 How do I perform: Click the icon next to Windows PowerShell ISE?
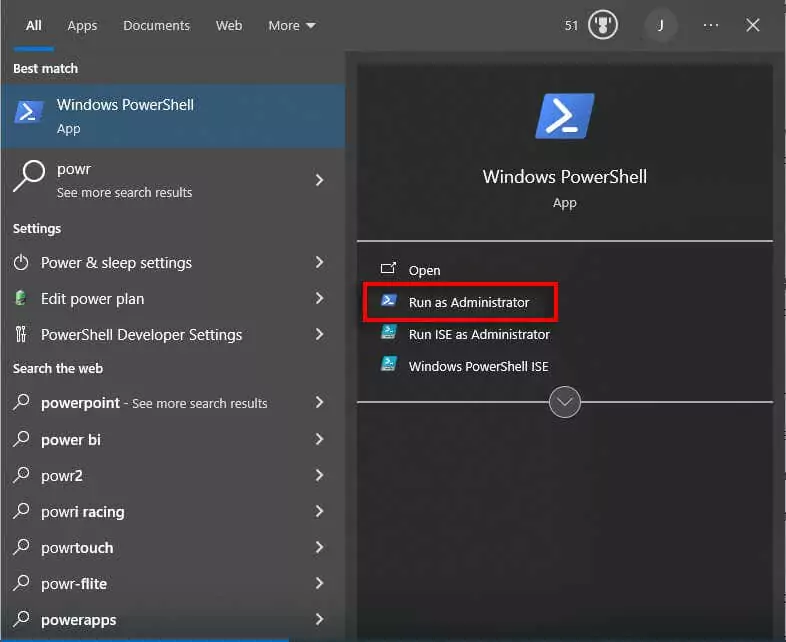[389, 366]
